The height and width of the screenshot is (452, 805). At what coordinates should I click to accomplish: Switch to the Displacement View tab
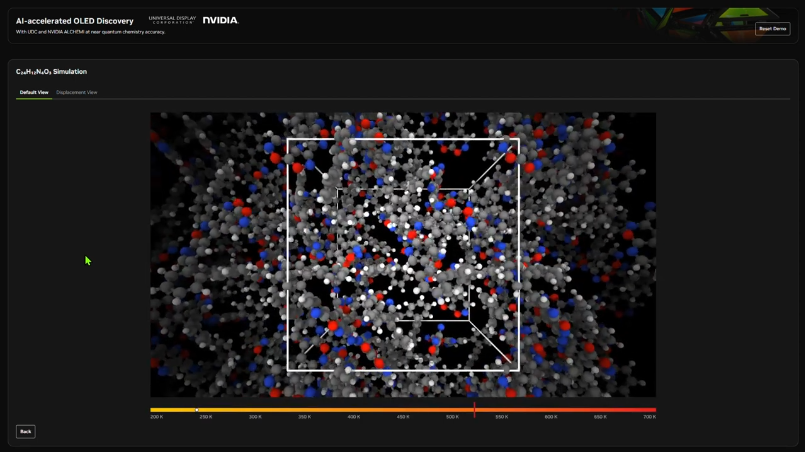pos(77,92)
